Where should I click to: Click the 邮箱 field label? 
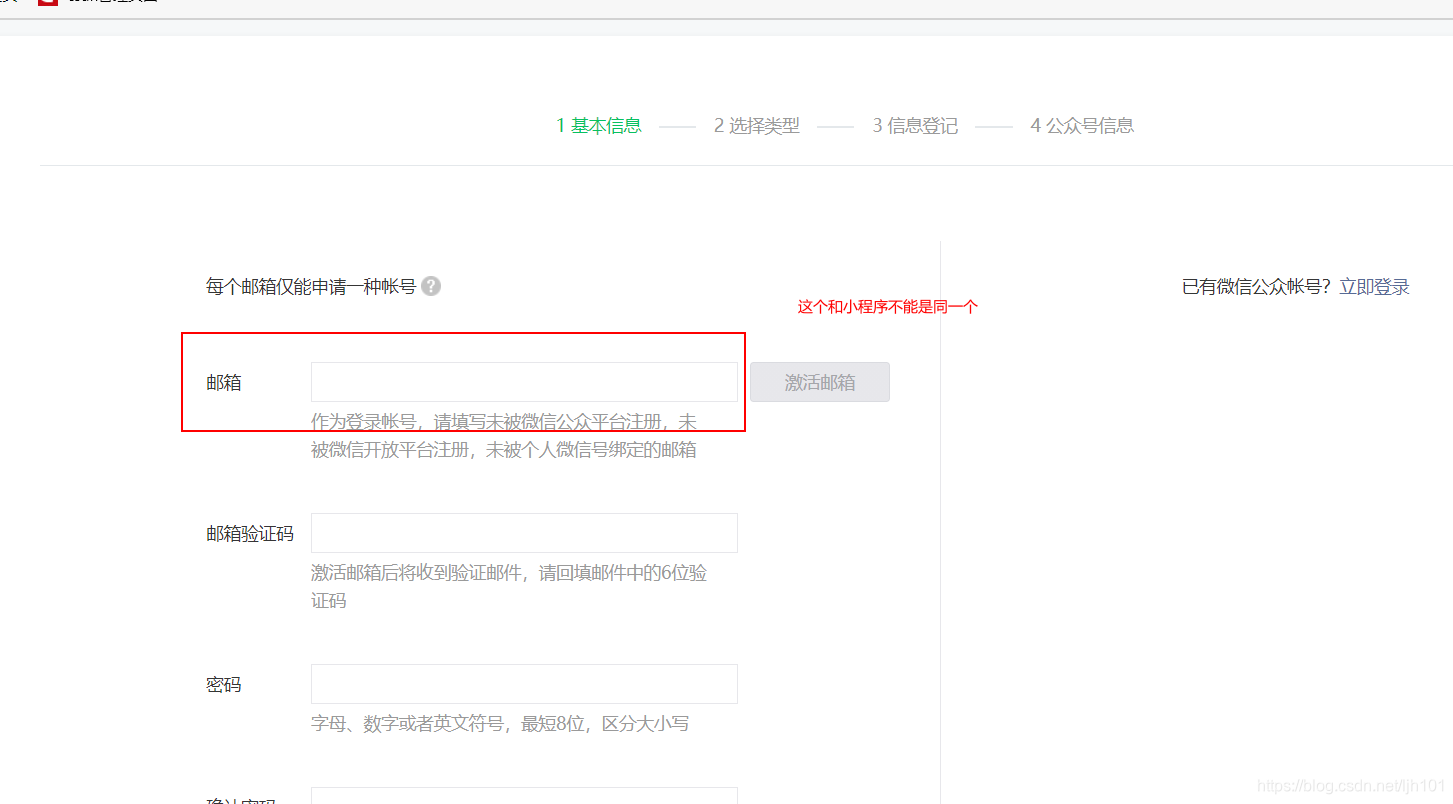click(224, 383)
